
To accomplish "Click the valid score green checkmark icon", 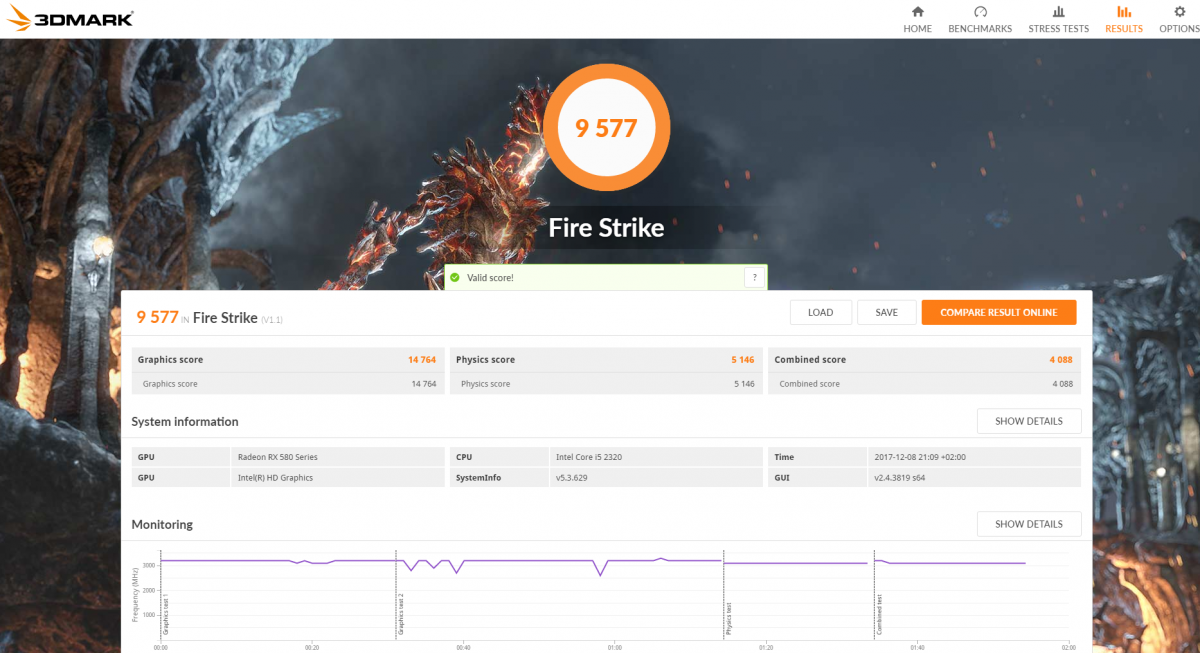I will click(x=455, y=277).
